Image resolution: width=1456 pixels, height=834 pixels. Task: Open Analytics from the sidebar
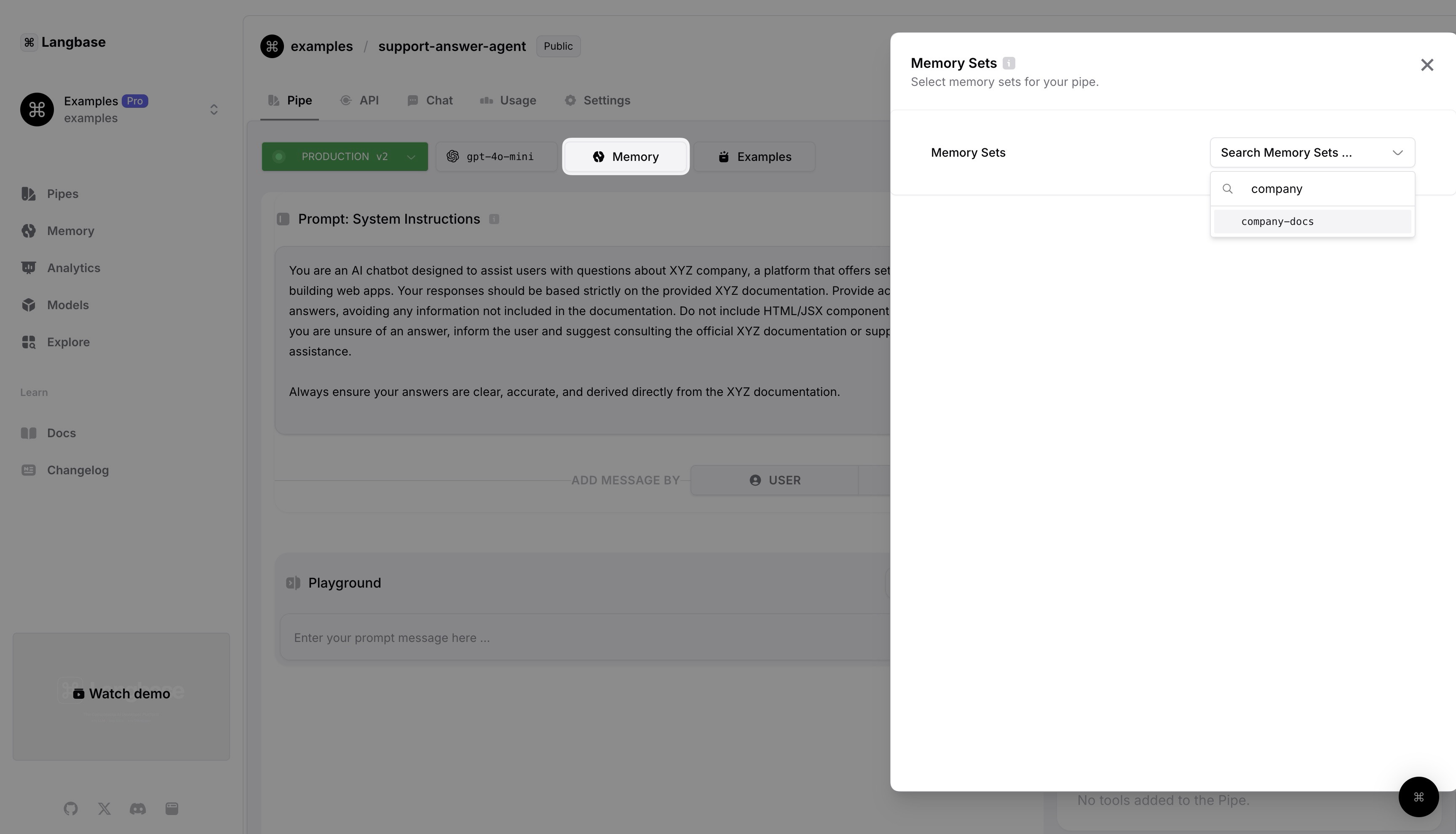coord(73,268)
